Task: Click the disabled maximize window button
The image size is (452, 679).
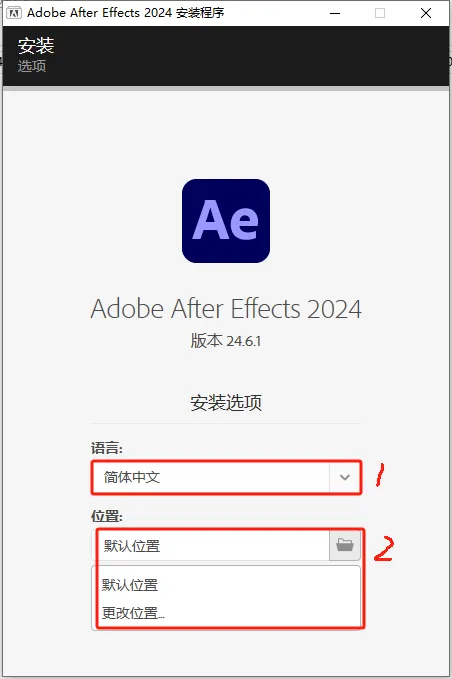Action: pyautogui.click(x=380, y=13)
